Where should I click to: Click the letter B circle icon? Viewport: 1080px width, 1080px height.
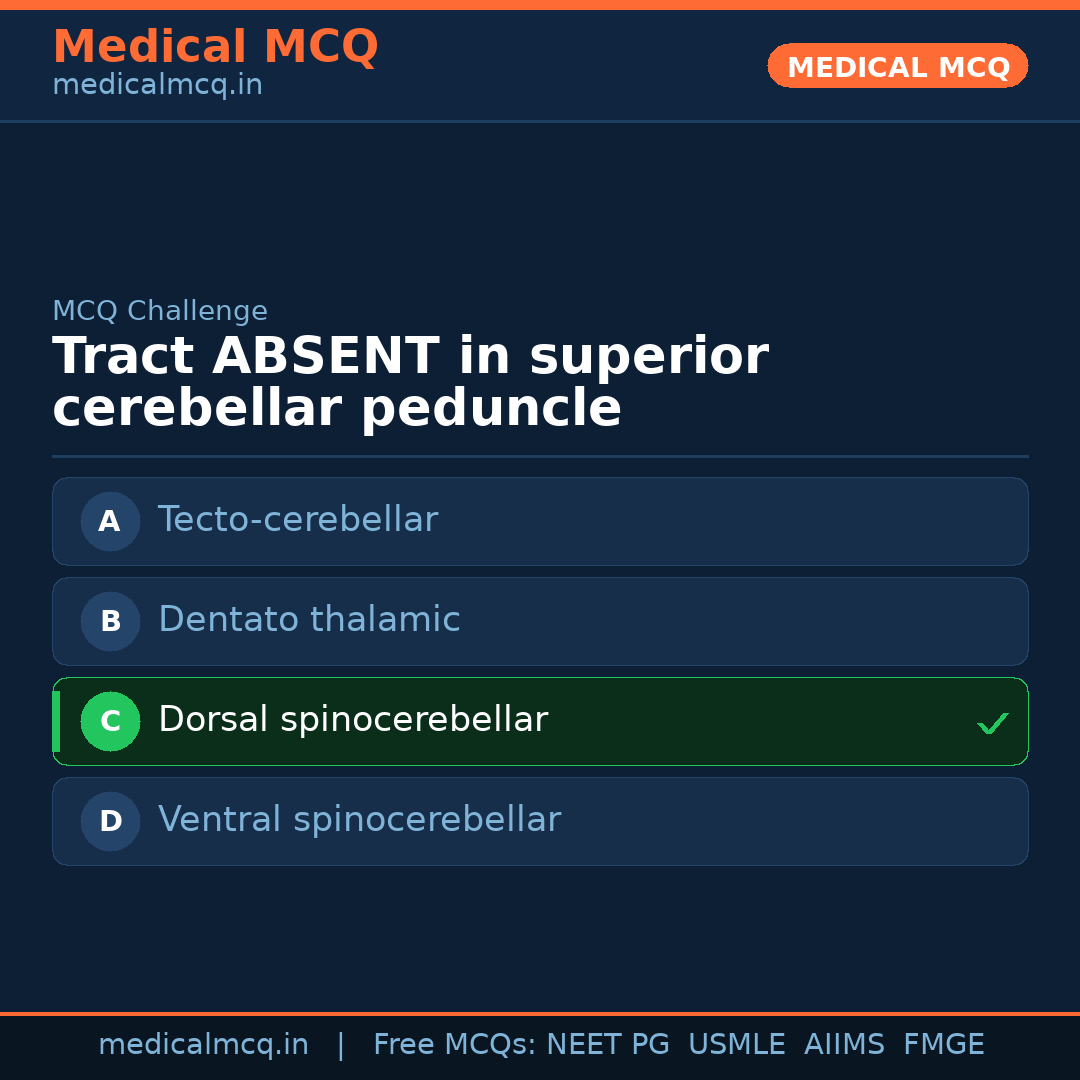[110, 621]
